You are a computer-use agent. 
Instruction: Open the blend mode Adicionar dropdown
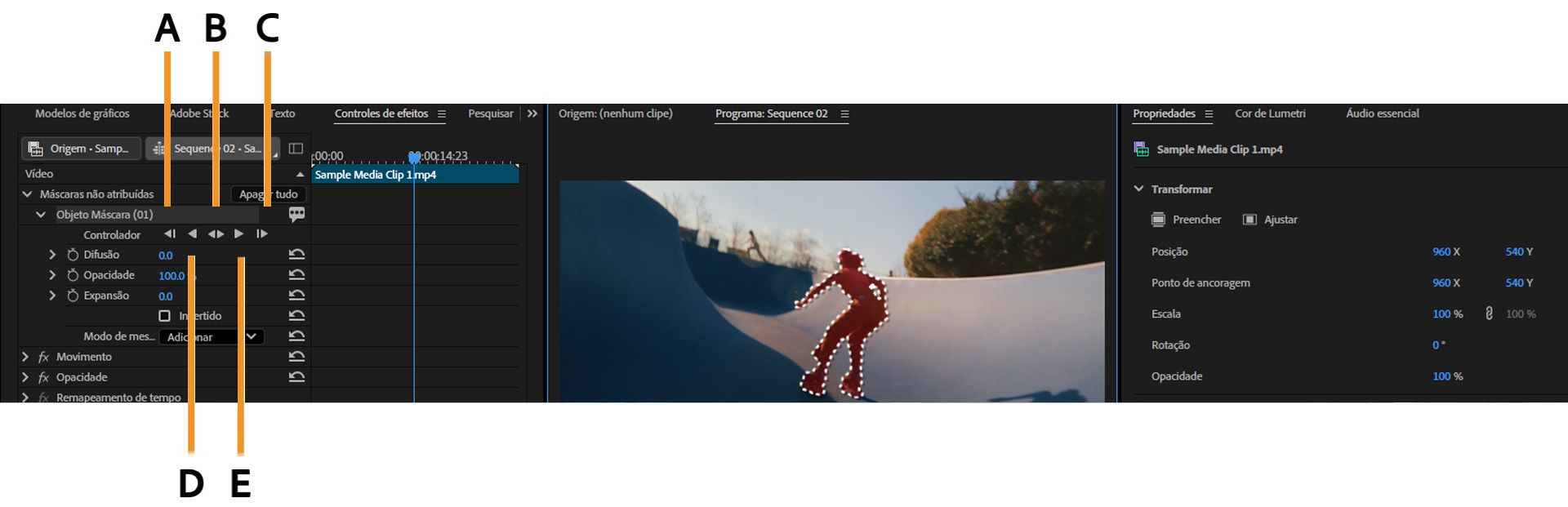211,336
